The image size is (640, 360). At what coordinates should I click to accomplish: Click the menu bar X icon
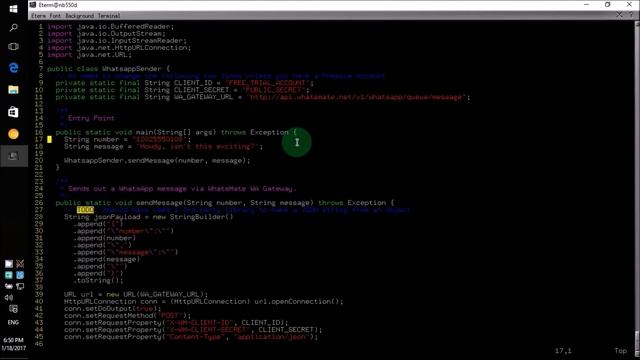(619, 15)
